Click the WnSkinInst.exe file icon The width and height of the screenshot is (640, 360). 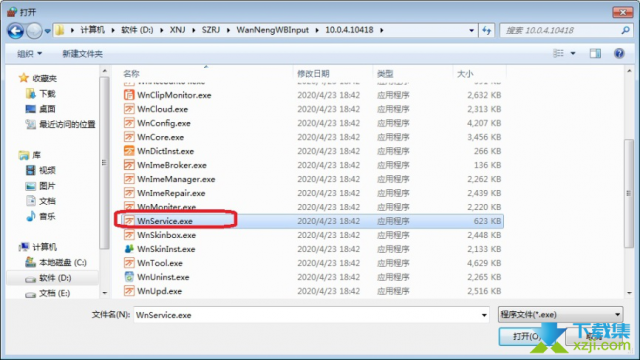(x=129, y=249)
